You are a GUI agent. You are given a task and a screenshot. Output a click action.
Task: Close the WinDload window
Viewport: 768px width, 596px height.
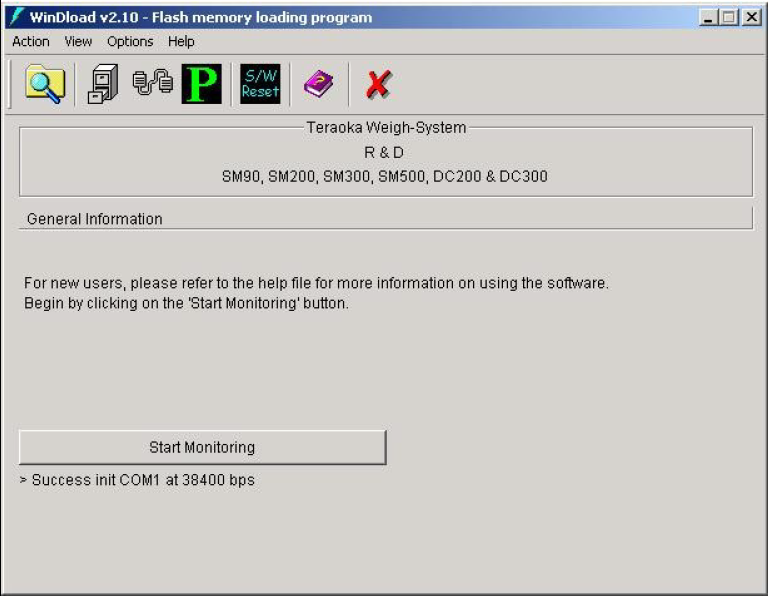coord(750,17)
